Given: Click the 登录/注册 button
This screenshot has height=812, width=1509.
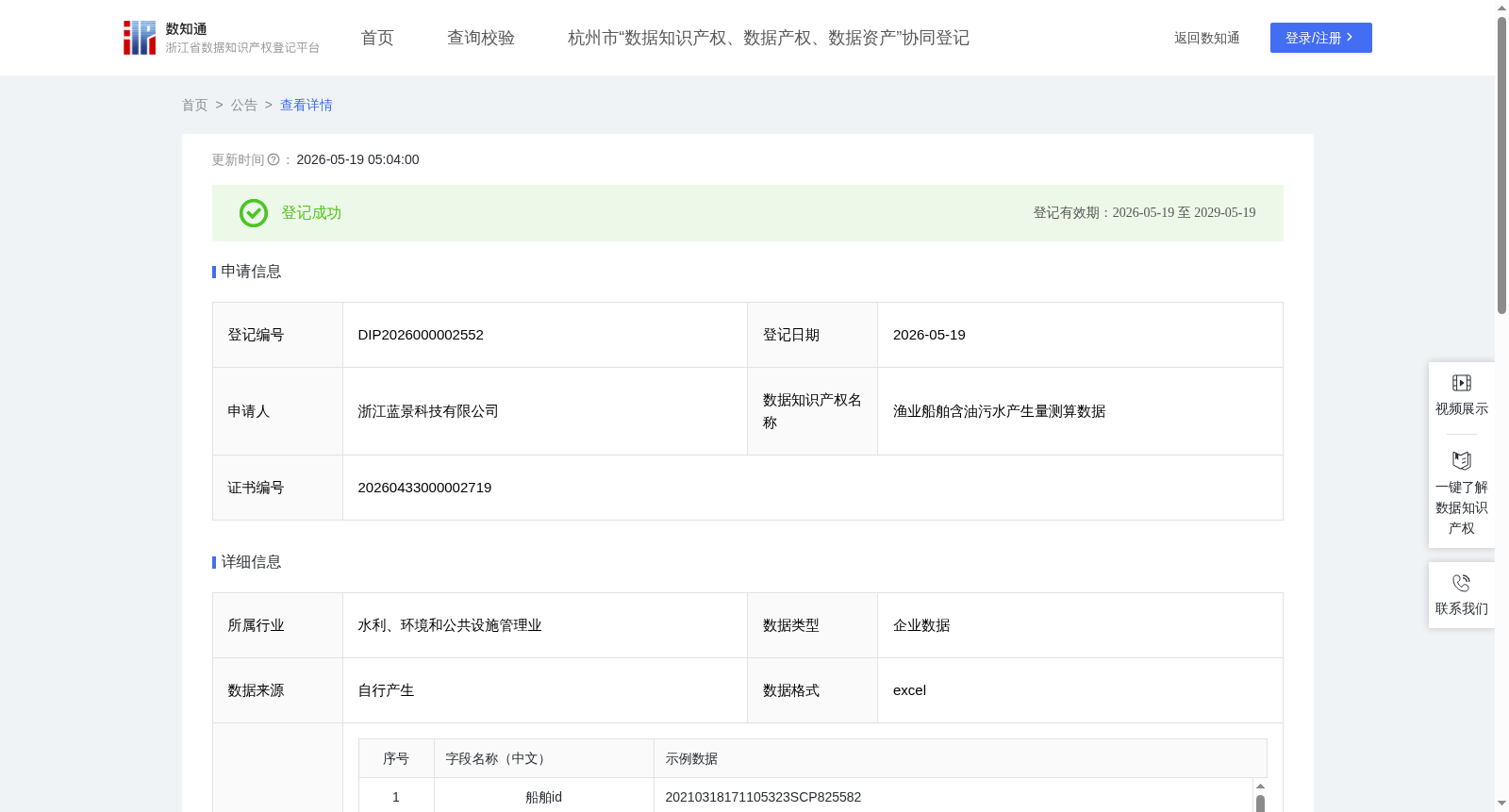Looking at the screenshot, I should [1321, 38].
